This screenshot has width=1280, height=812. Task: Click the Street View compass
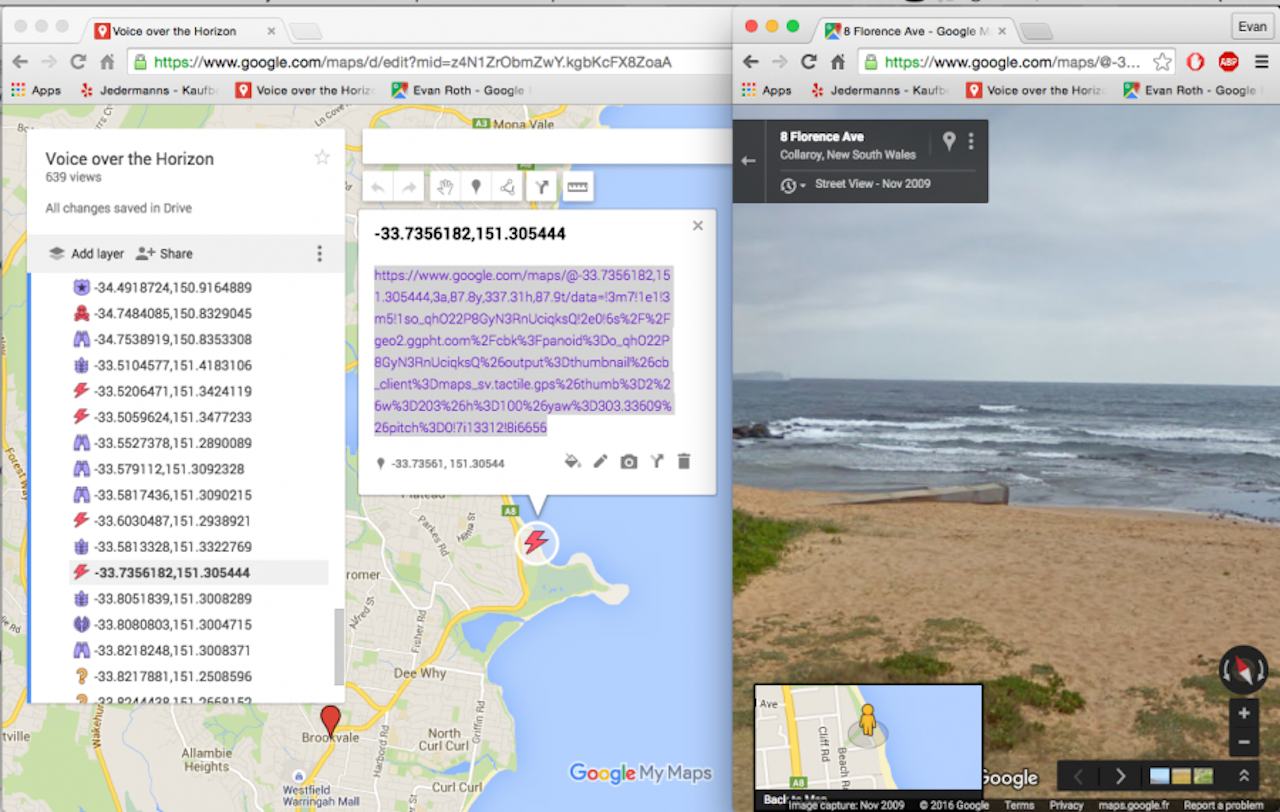coord(1243,670)
